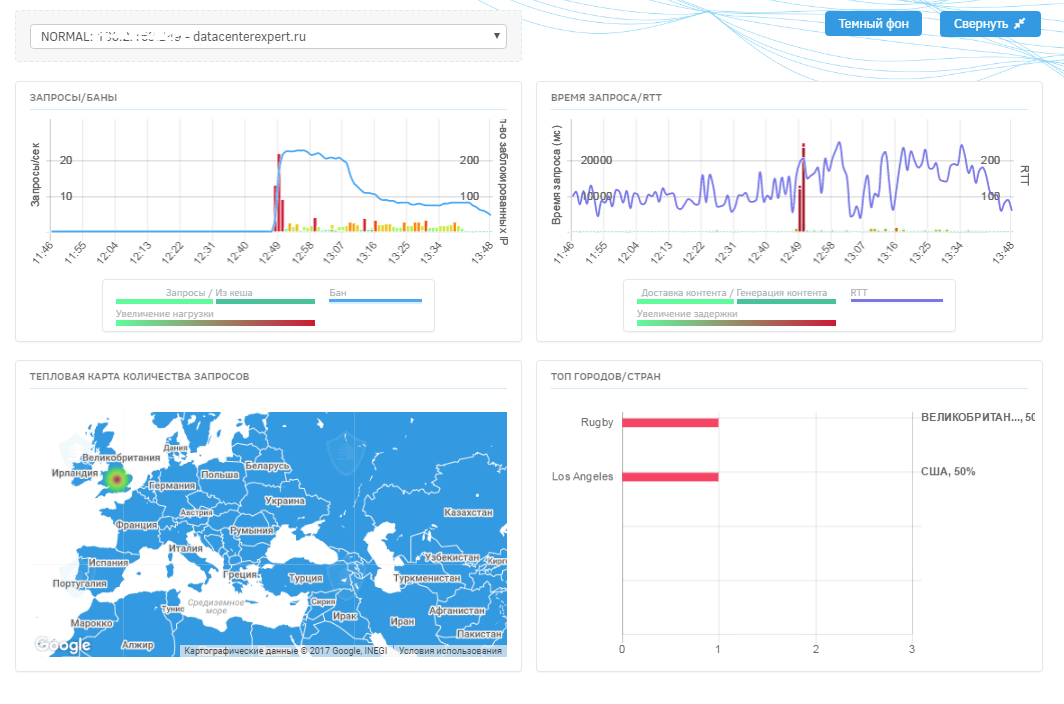1064x704 pixels.
Task: Click the Казахстан label on the map
Action: coord(468,513)
